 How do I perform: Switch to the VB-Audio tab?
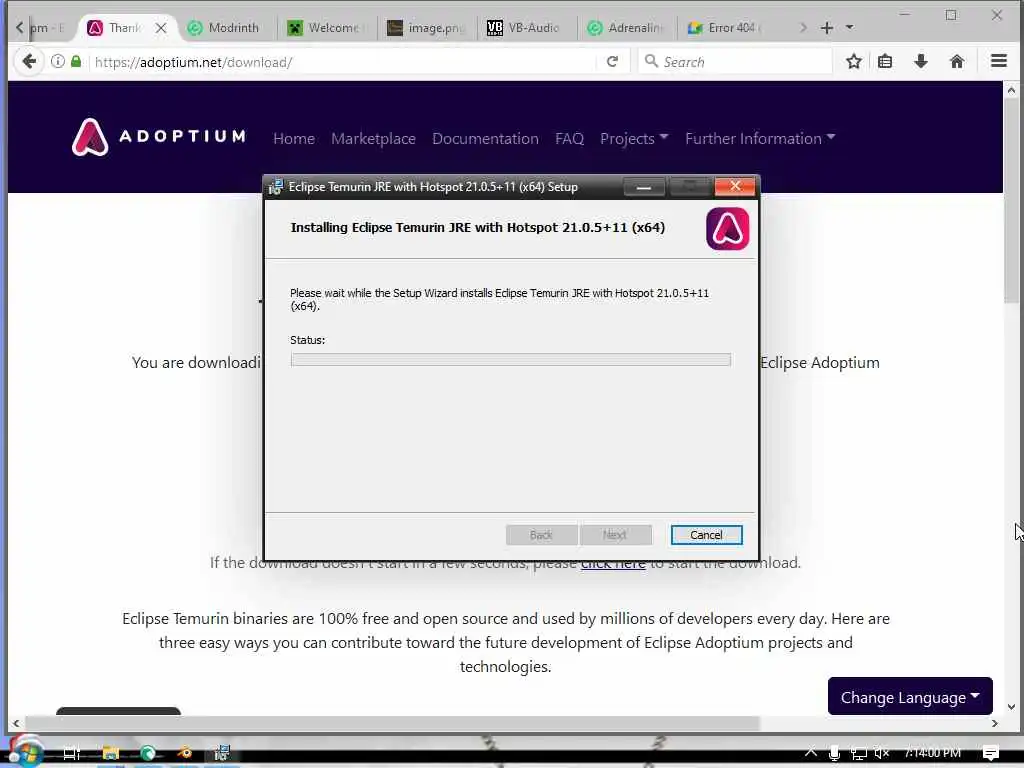pyautogui.click(x=526, y=27)
